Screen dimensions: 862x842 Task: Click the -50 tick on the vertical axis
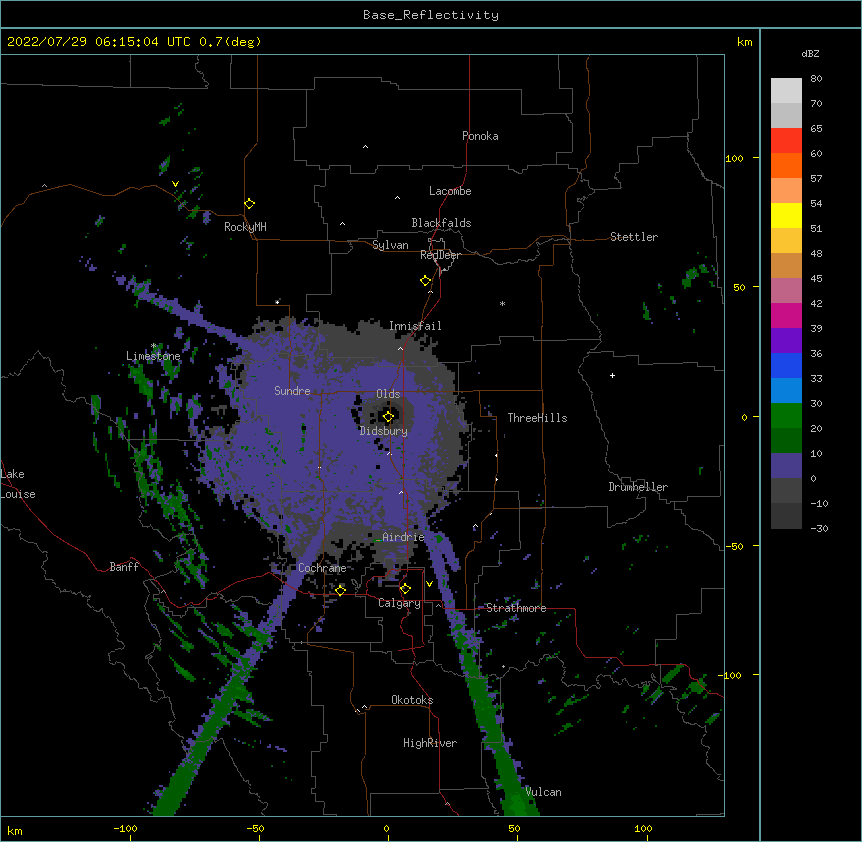coord(734,546)
